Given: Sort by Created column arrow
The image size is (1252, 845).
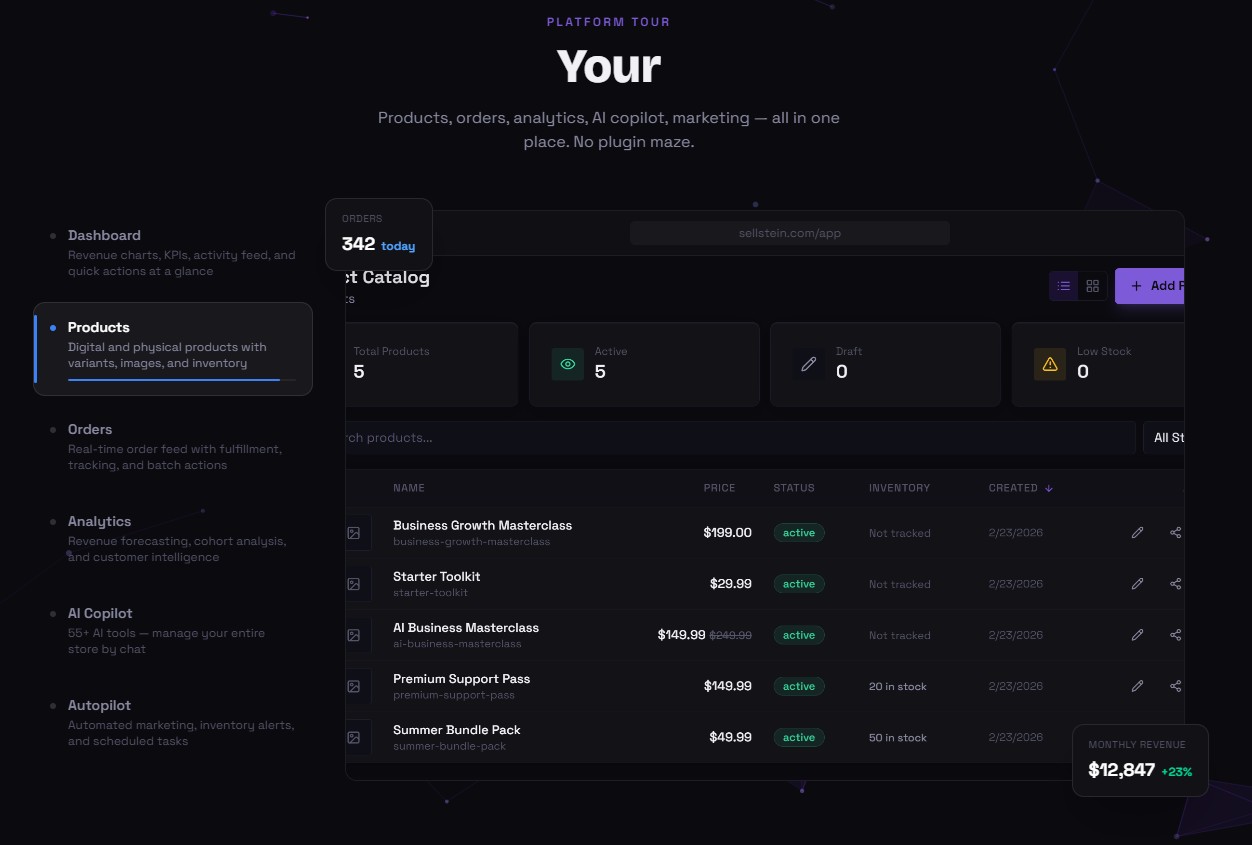Looking at the screenshot, I should point(1049,488).
